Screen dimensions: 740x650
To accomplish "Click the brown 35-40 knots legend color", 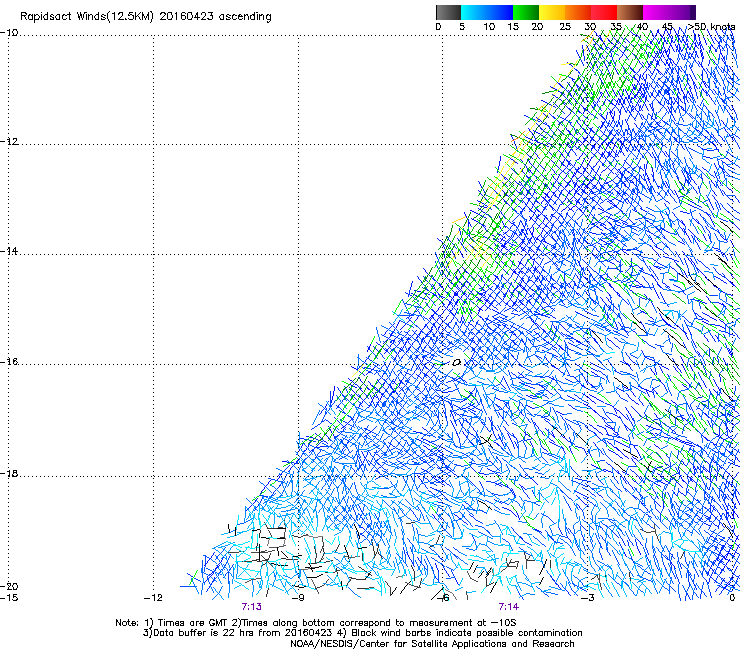I will [630, 12].
